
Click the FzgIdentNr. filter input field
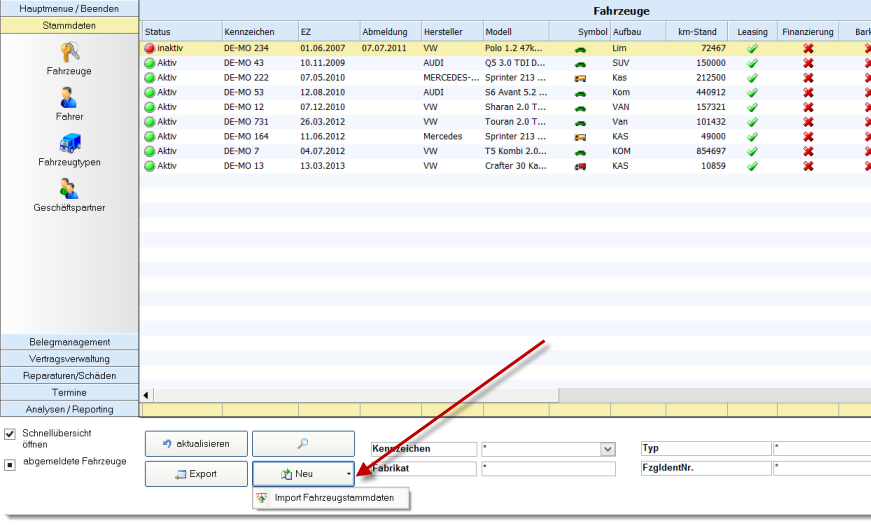822,468
